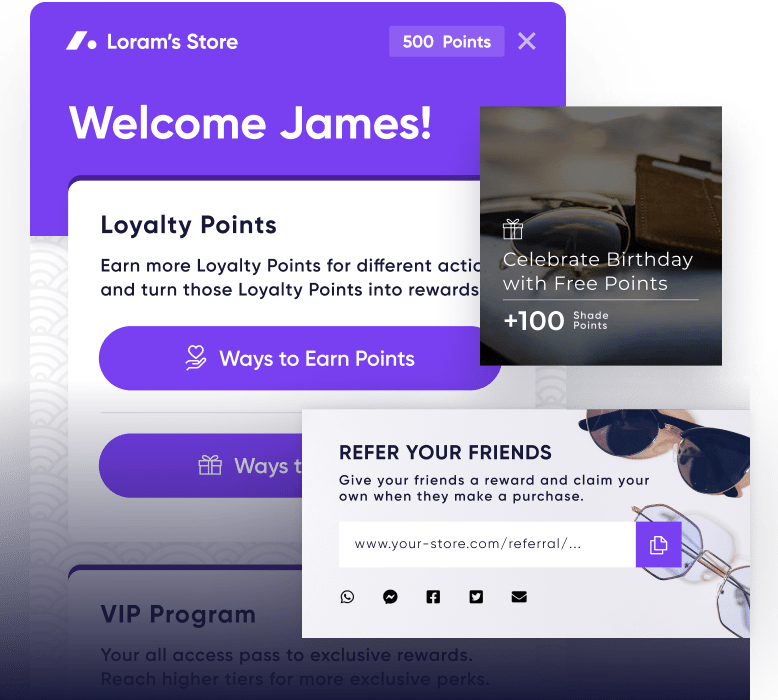Viewport: 778px width, 700px height.
Task: Share referral via Twitter icon
Action: coord(476,596)
